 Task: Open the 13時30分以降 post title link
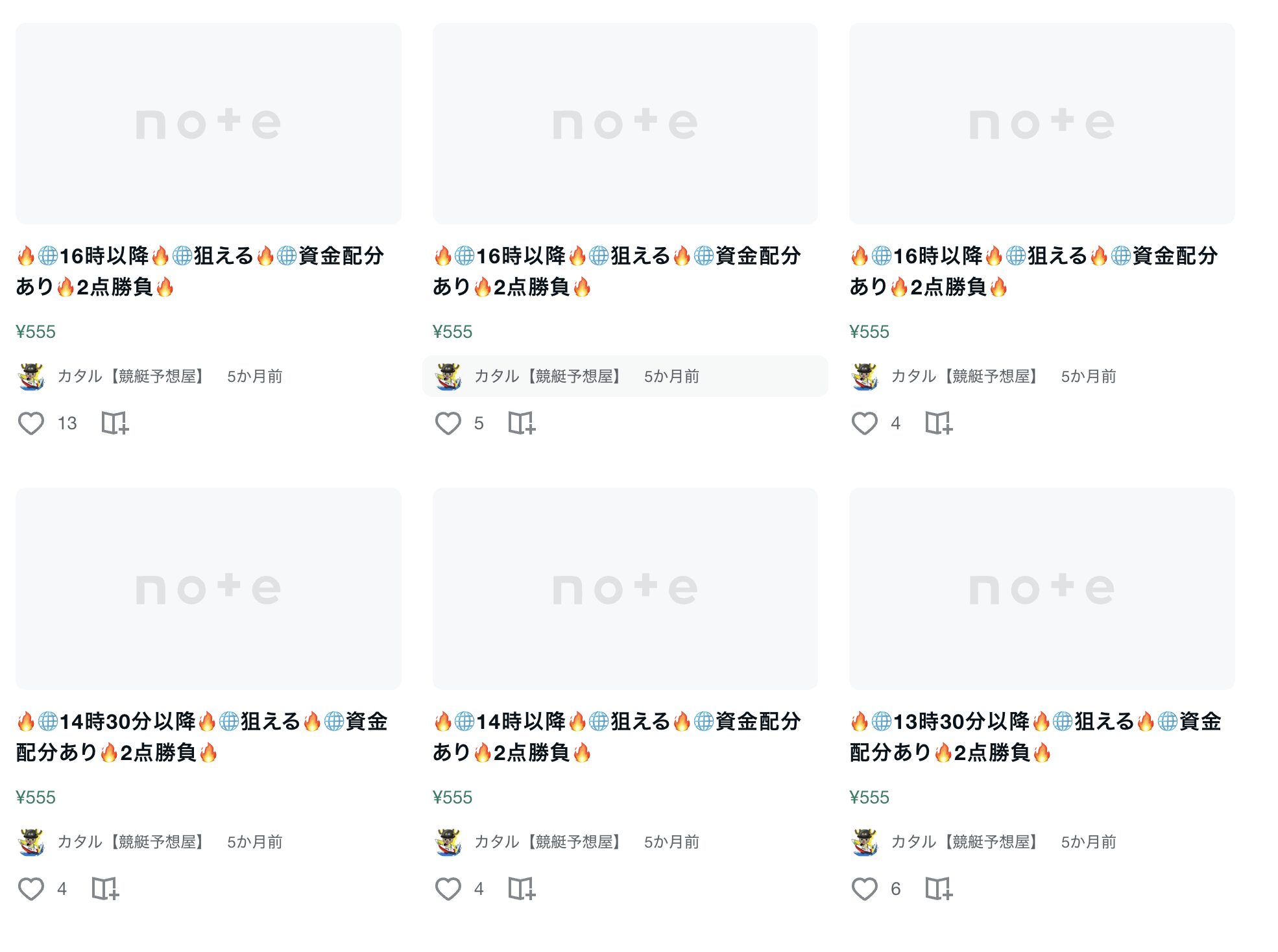coord(1035,737)
